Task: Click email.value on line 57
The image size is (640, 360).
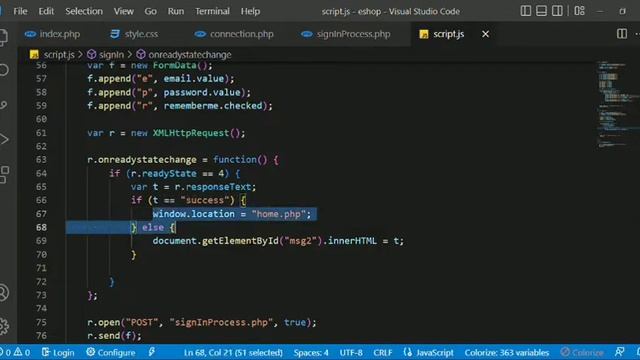Action: pos(194,79)
